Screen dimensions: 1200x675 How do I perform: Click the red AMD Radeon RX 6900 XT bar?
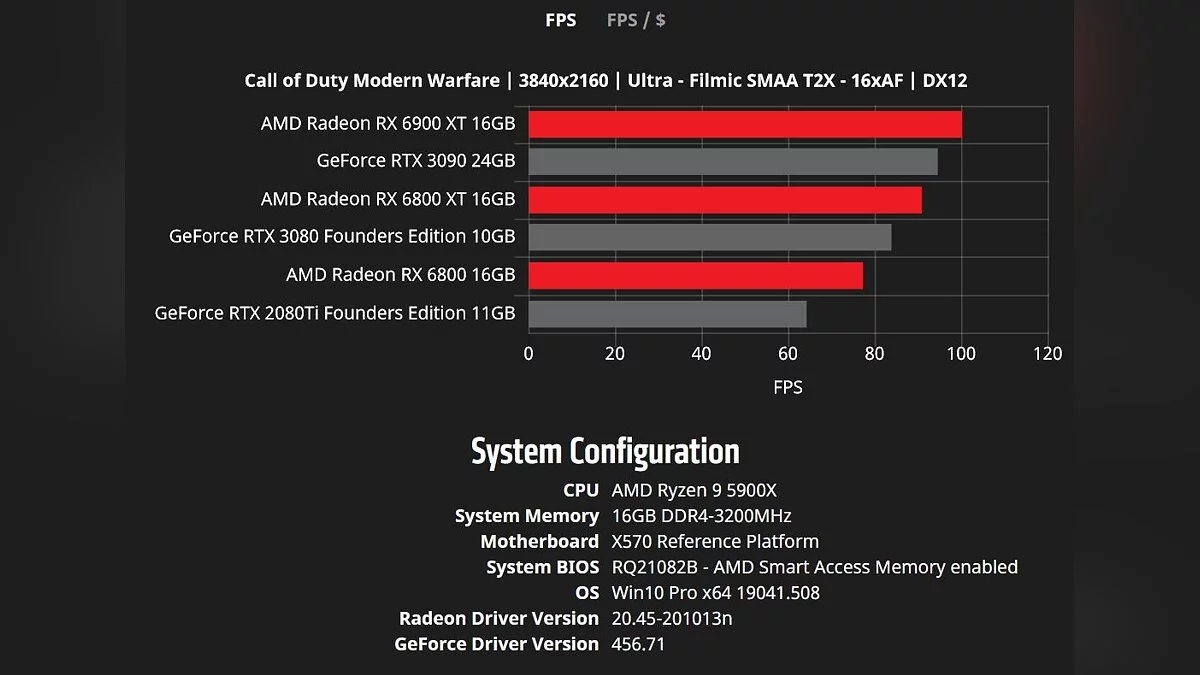coord(745,124)
